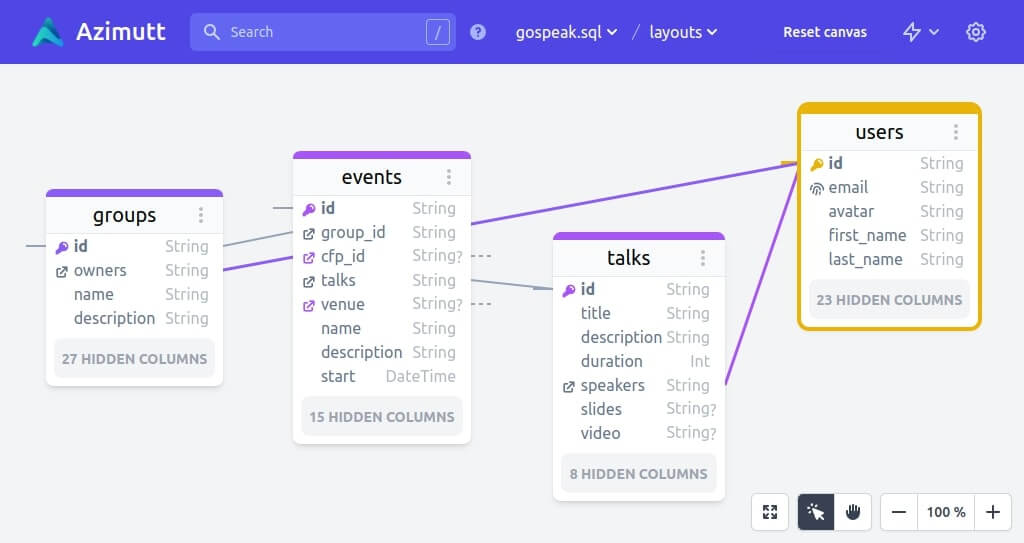
Task: Click the fit-to-screen icon
Action: (x=770, y=512)
